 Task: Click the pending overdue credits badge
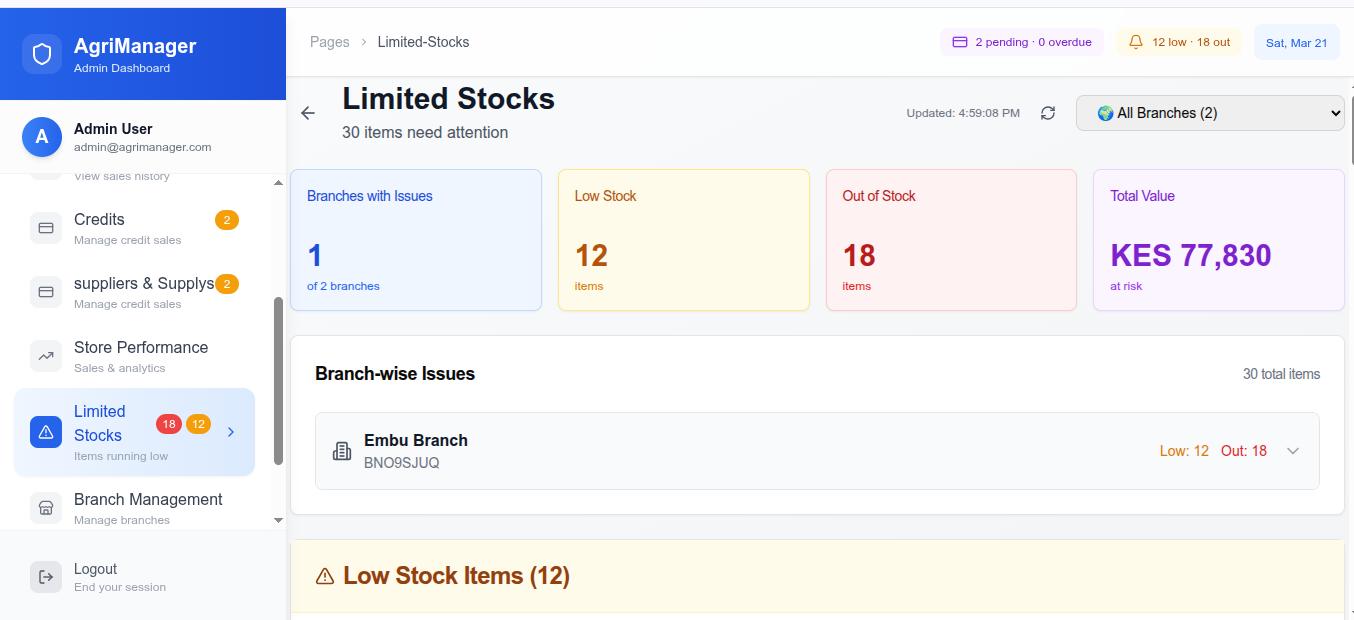tap(1021, 43)
